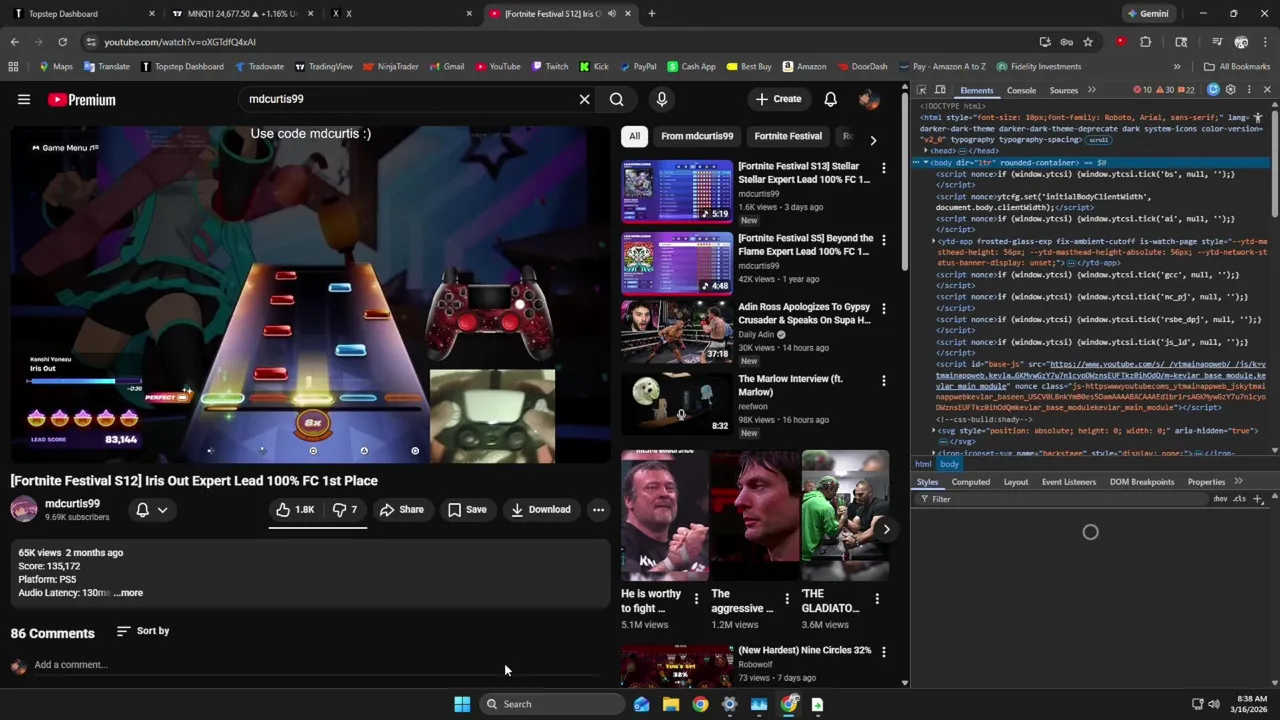The height and width of the screenshot is (720, 1280).
Task: Click the YouTube Premium logo
Action: (82, 100)
